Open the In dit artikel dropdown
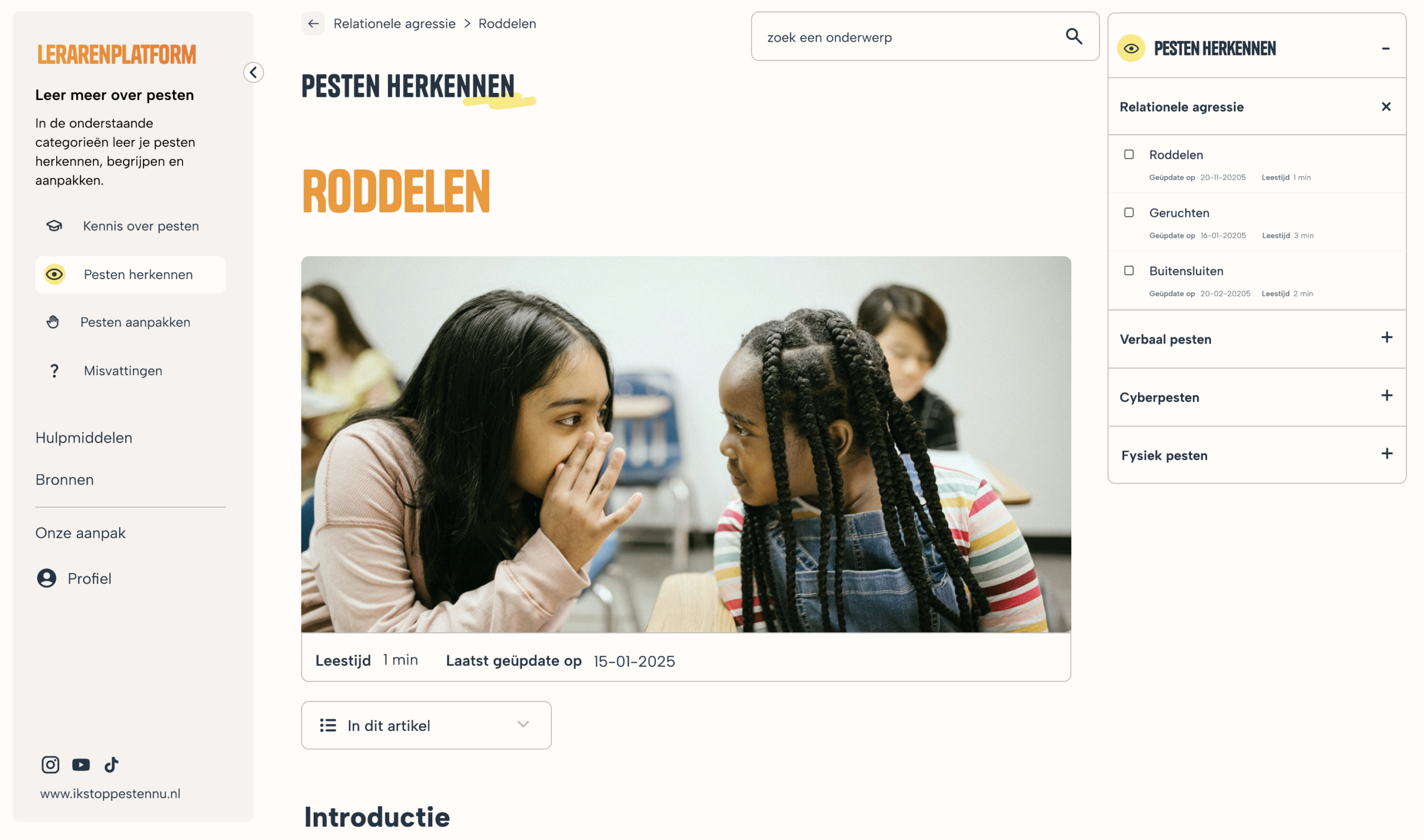The width and height of the screenshot is (1424, 840). pyautogui.click(x=426, y=725)
